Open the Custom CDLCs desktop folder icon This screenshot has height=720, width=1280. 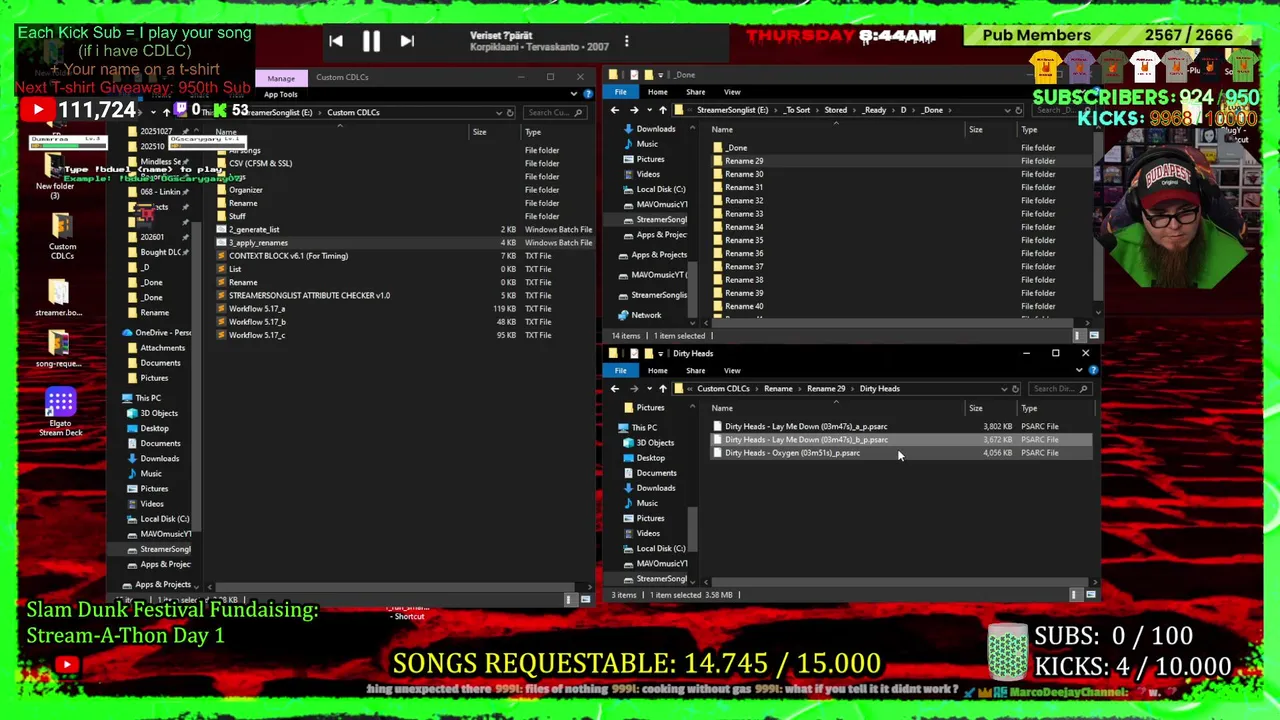coord(62,236)
